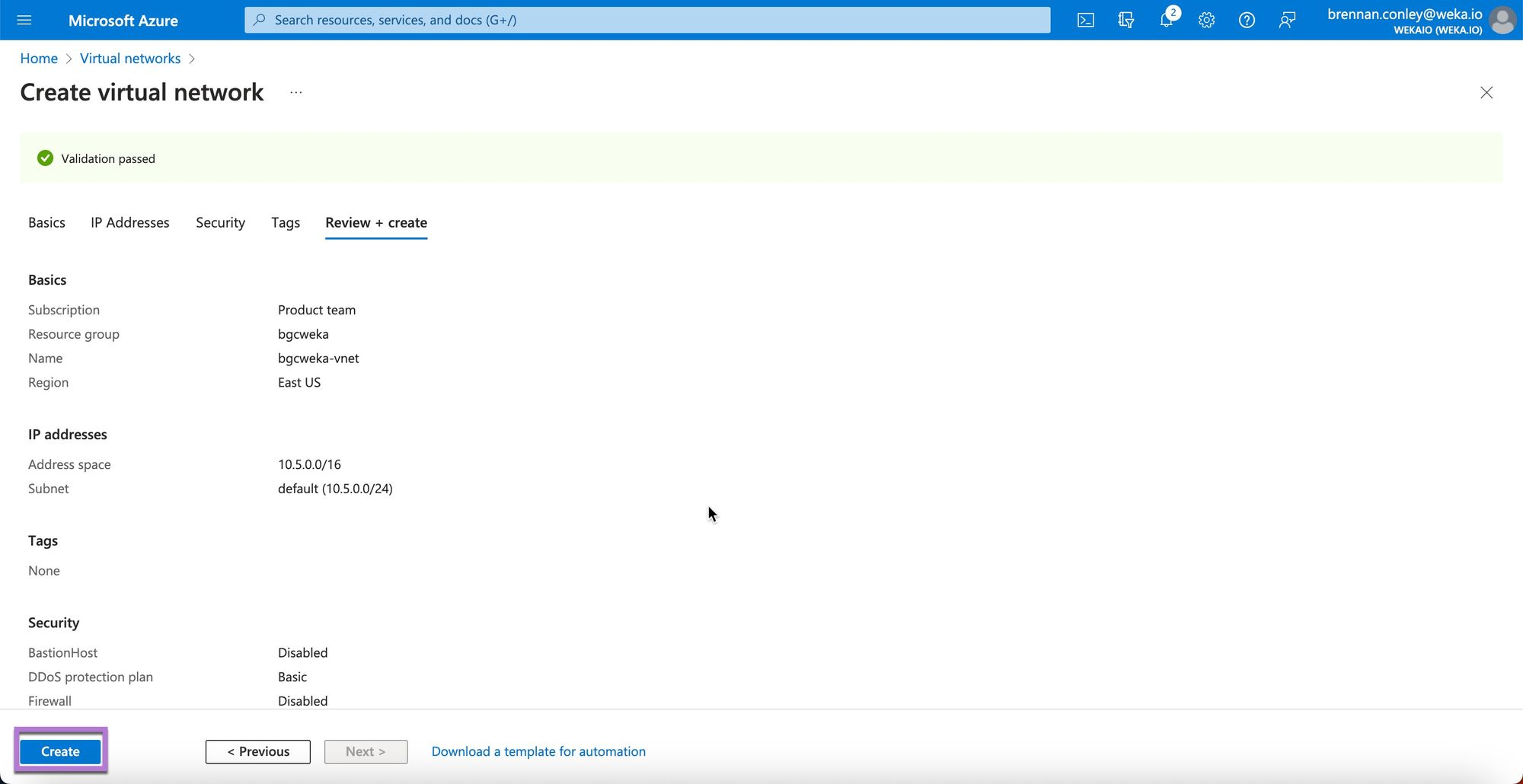Open the Feedback icon
Viewport: 1523px width, 784px height.
tap(1287, 20)
